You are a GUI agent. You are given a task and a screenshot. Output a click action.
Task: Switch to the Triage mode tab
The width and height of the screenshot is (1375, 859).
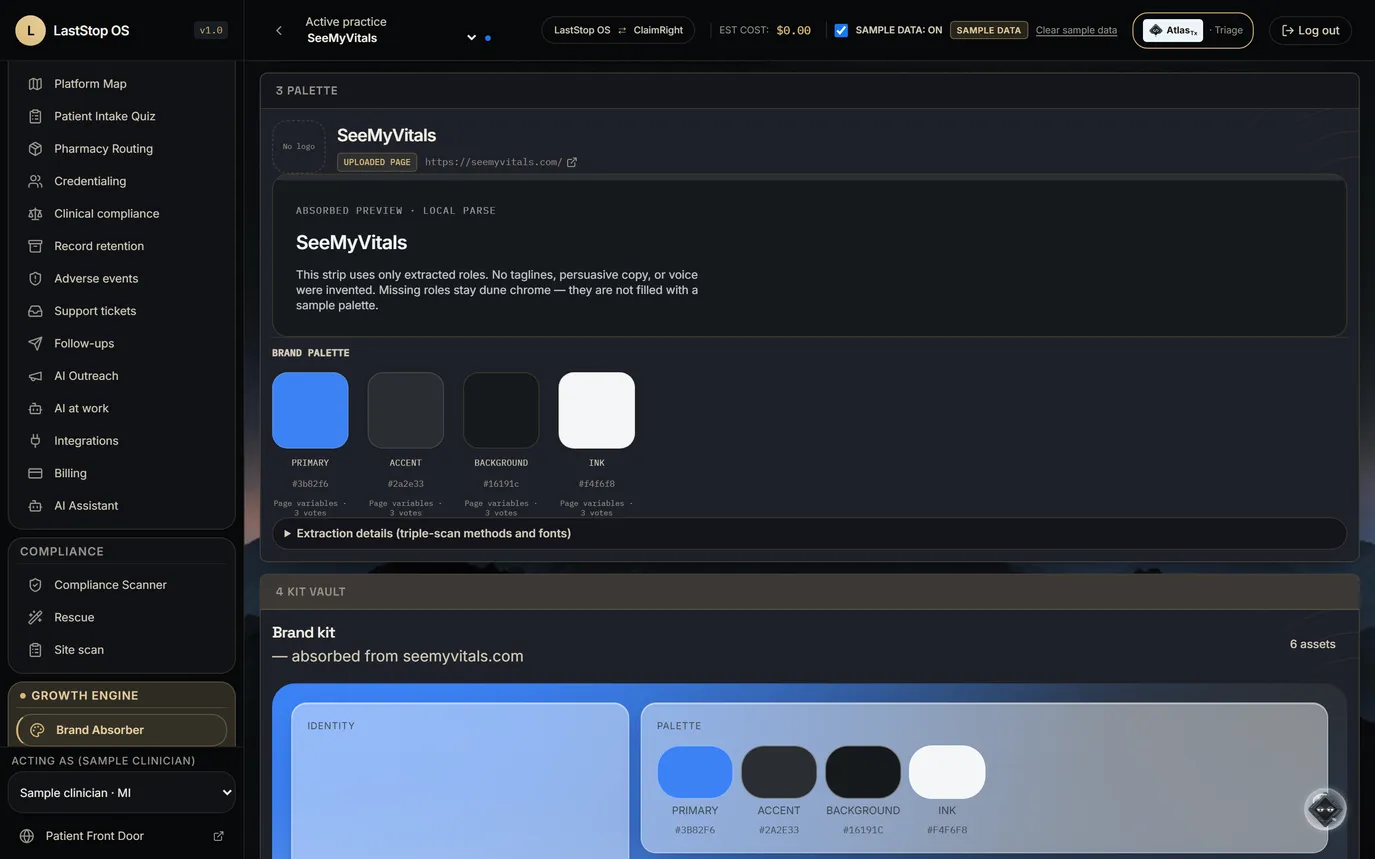tap(1228, 30)
